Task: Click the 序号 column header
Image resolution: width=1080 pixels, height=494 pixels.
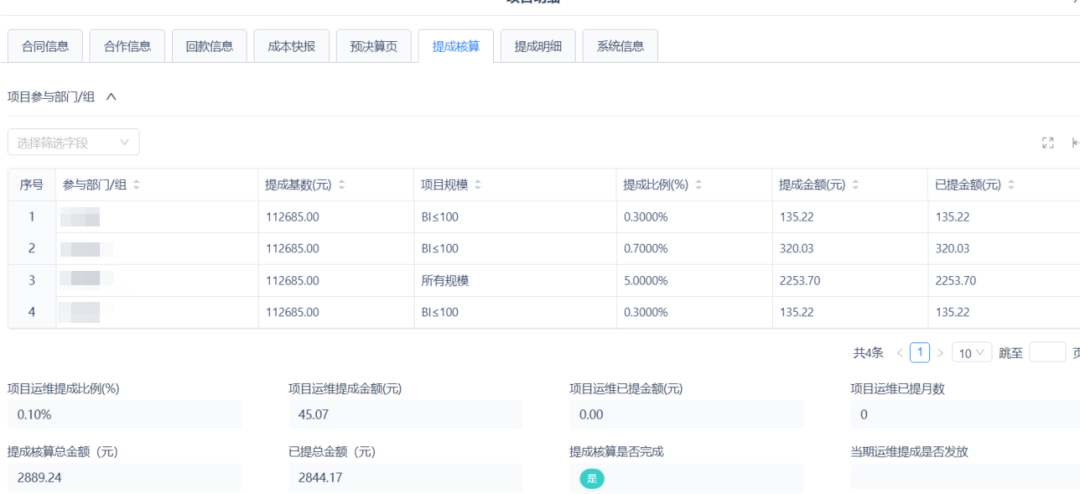Action: coord(32,185)
